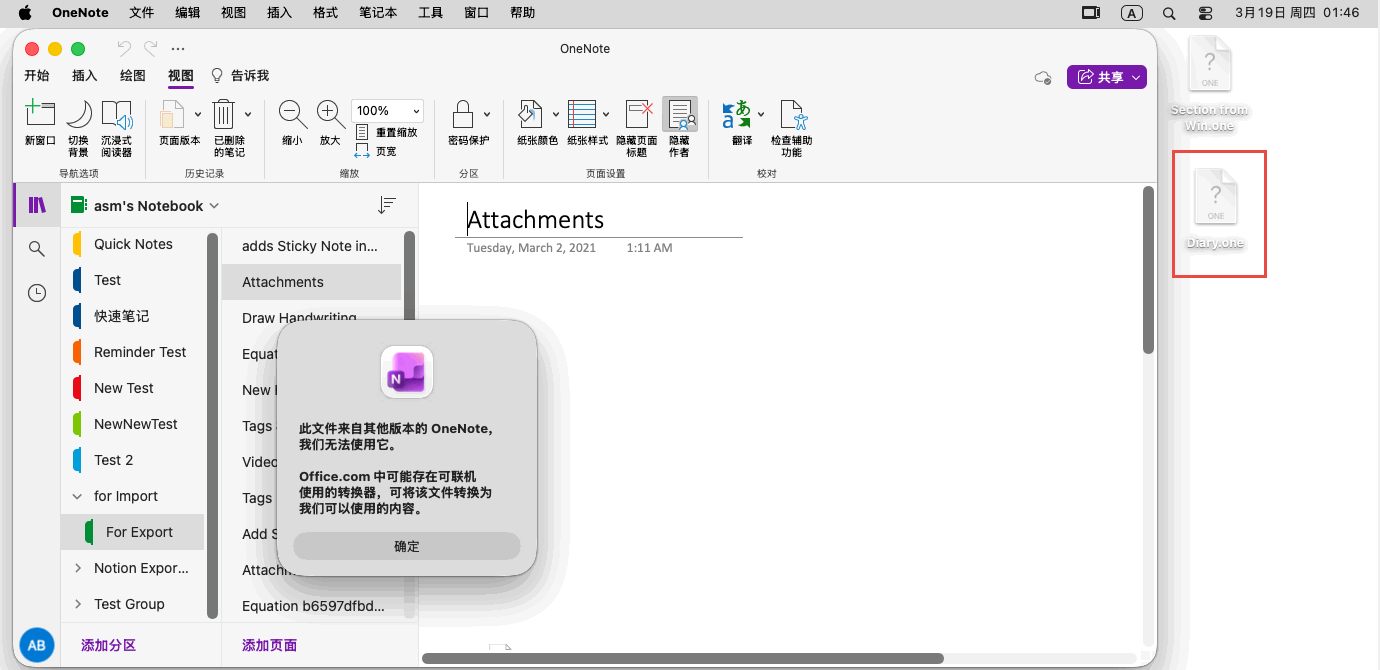Expand the Test Group section group
Screen dimensions: 1380x670
click(x=78, y=604)
